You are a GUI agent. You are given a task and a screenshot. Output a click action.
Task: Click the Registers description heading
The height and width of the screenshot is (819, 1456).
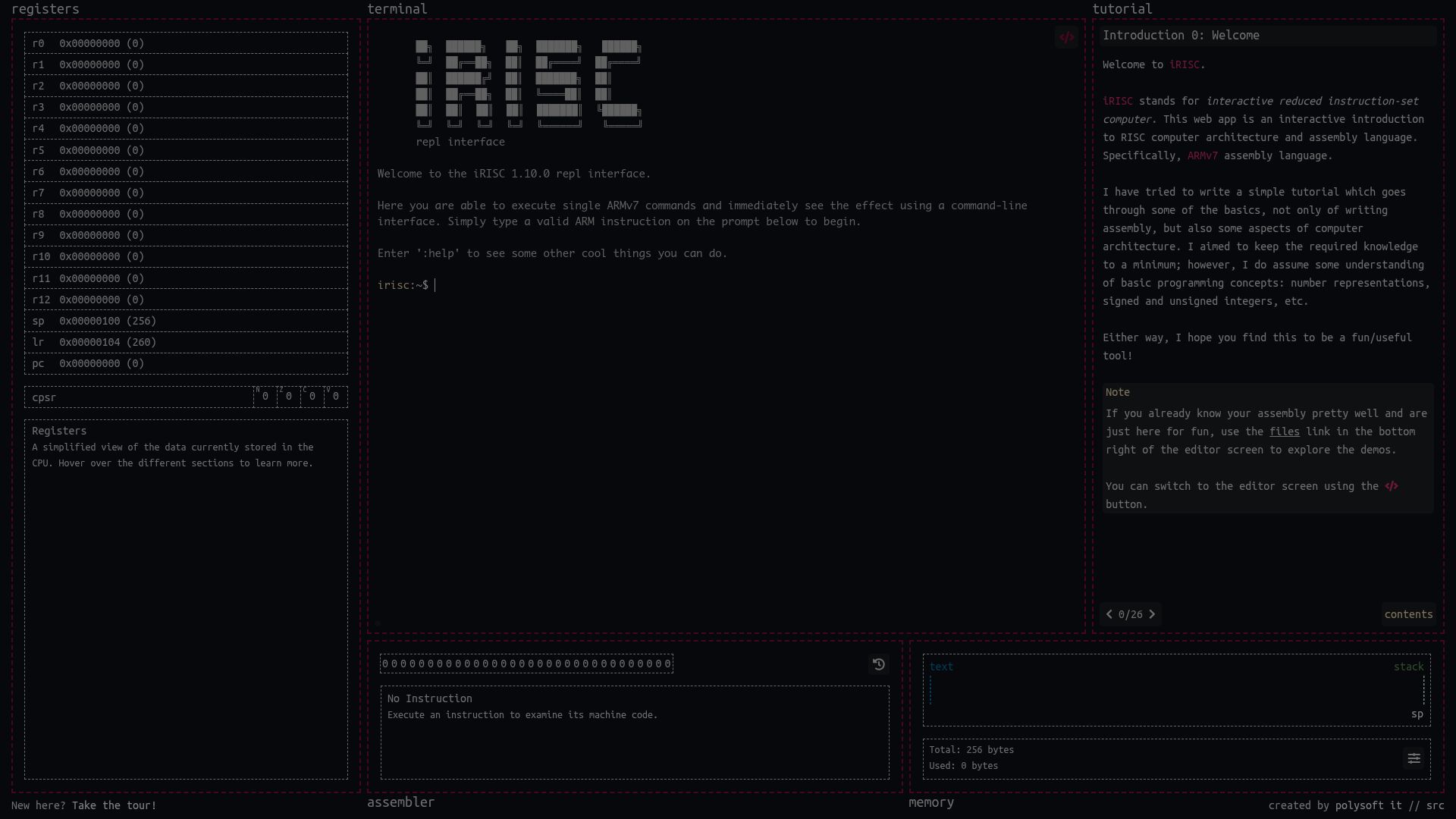(x=59, y=431)
